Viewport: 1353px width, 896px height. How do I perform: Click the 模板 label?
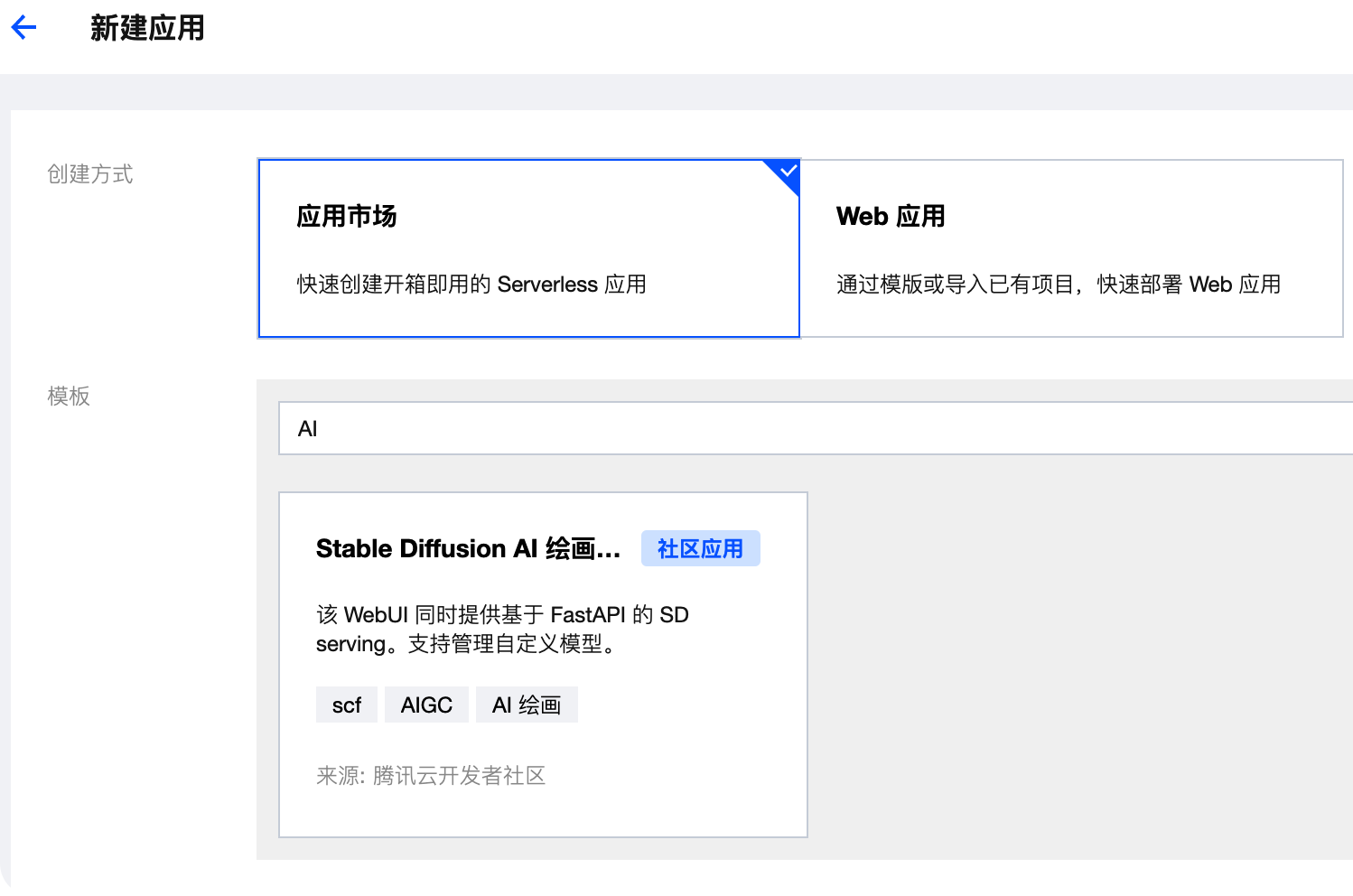(x=69, y=396)
